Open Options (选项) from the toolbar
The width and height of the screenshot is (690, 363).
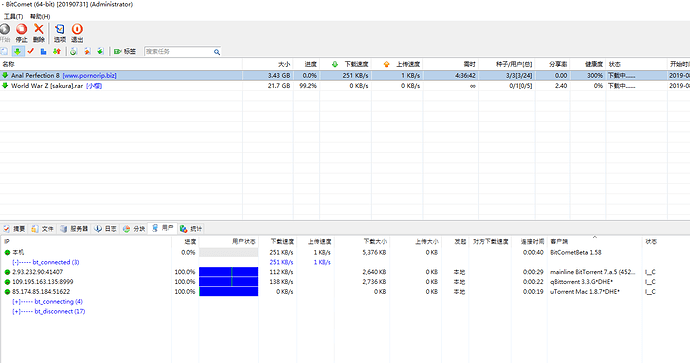point(59,33)
